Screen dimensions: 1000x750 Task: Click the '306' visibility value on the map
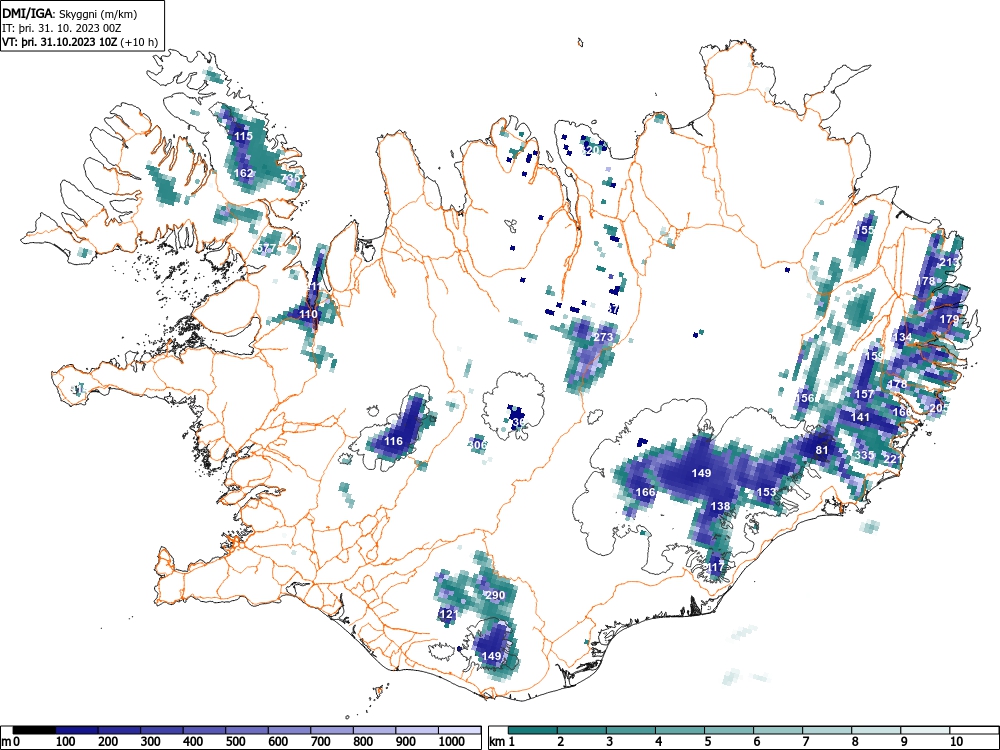pos(478,445)
